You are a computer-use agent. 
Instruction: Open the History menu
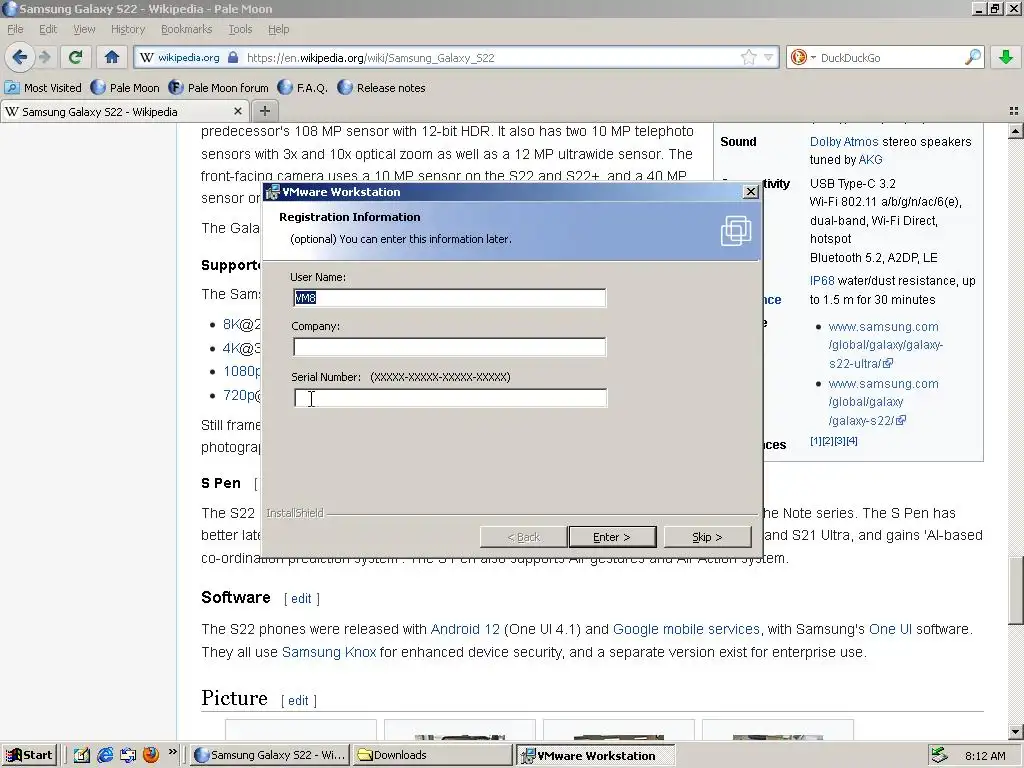(x=128, y=29)
